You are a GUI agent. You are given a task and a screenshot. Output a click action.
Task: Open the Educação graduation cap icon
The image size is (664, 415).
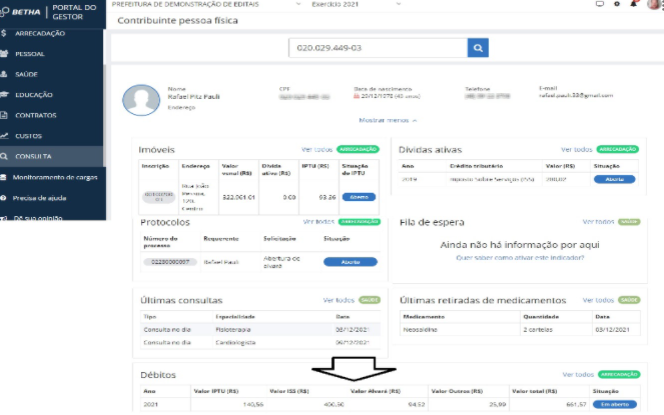click(7, 95)
